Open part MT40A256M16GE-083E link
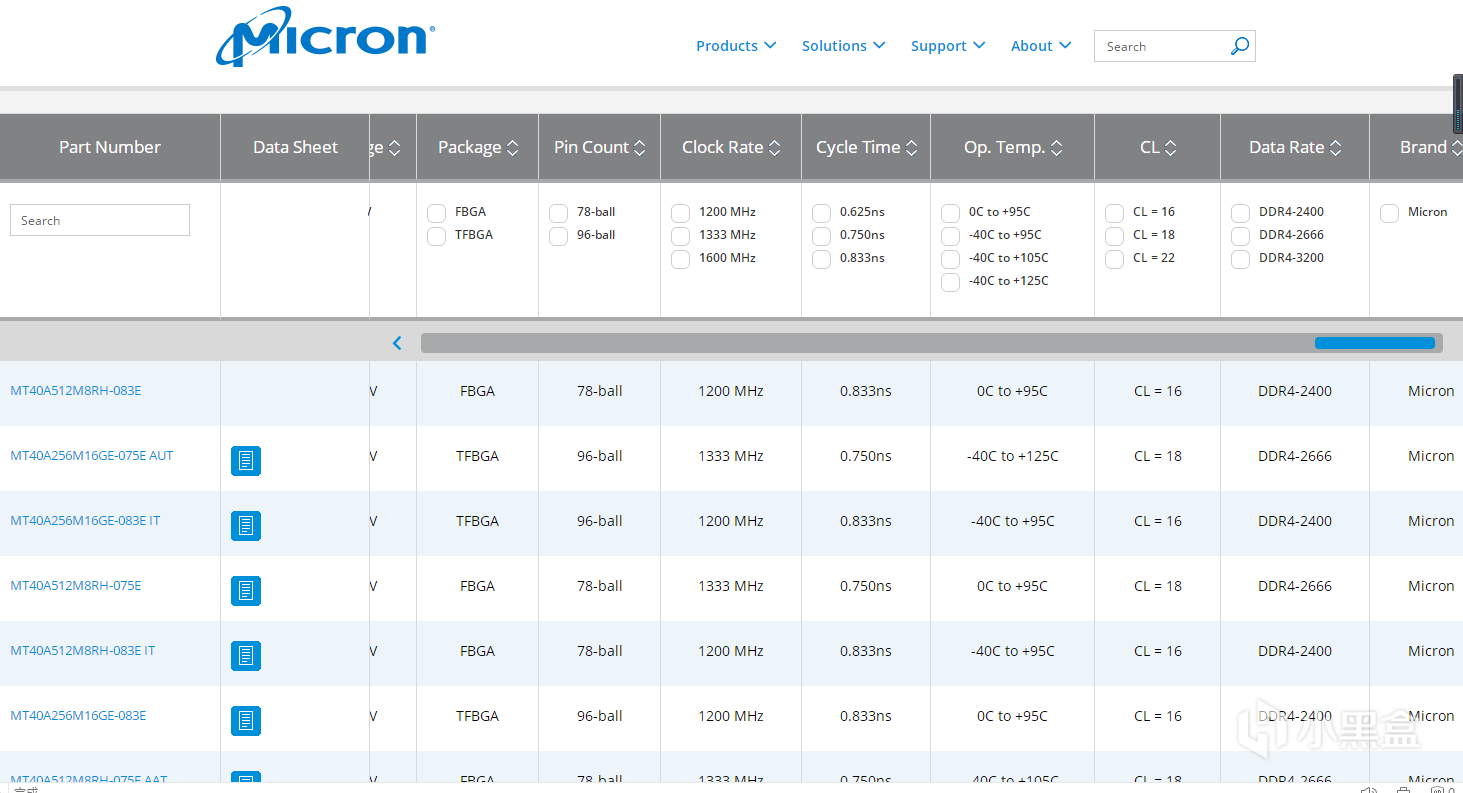 (x=78, y=716)
